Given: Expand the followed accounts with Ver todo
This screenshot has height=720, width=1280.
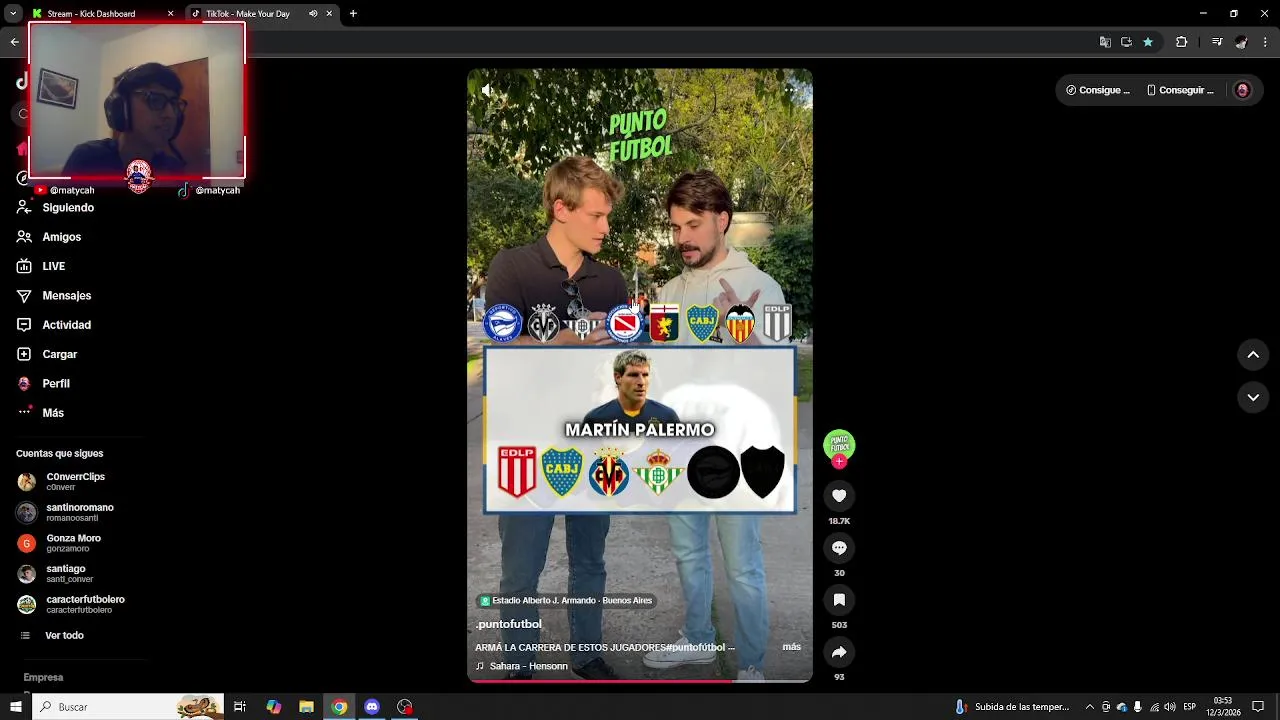Looking at the screenshot, I should click(x=52, y=636).
